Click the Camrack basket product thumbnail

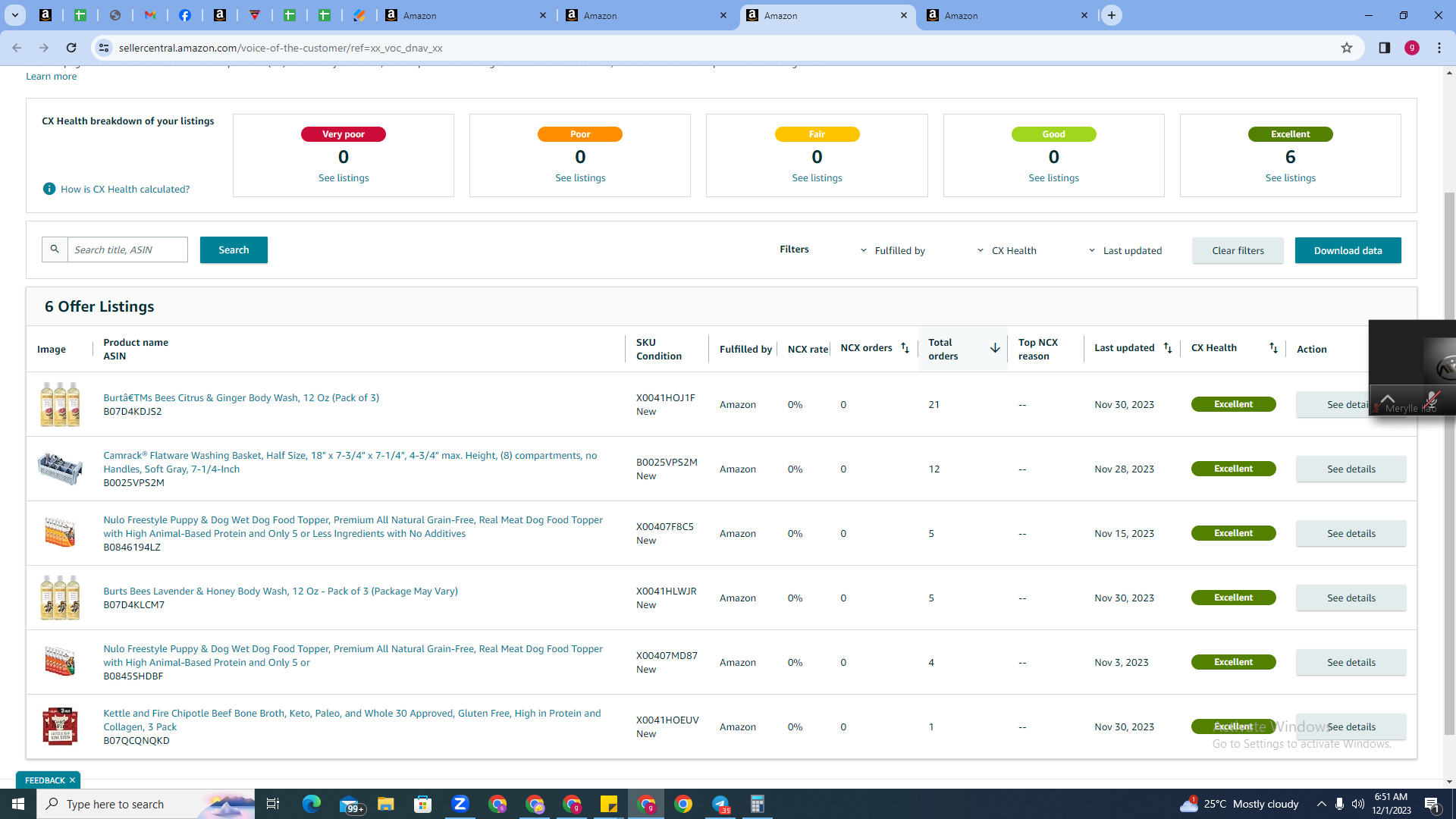pos(60,469)
